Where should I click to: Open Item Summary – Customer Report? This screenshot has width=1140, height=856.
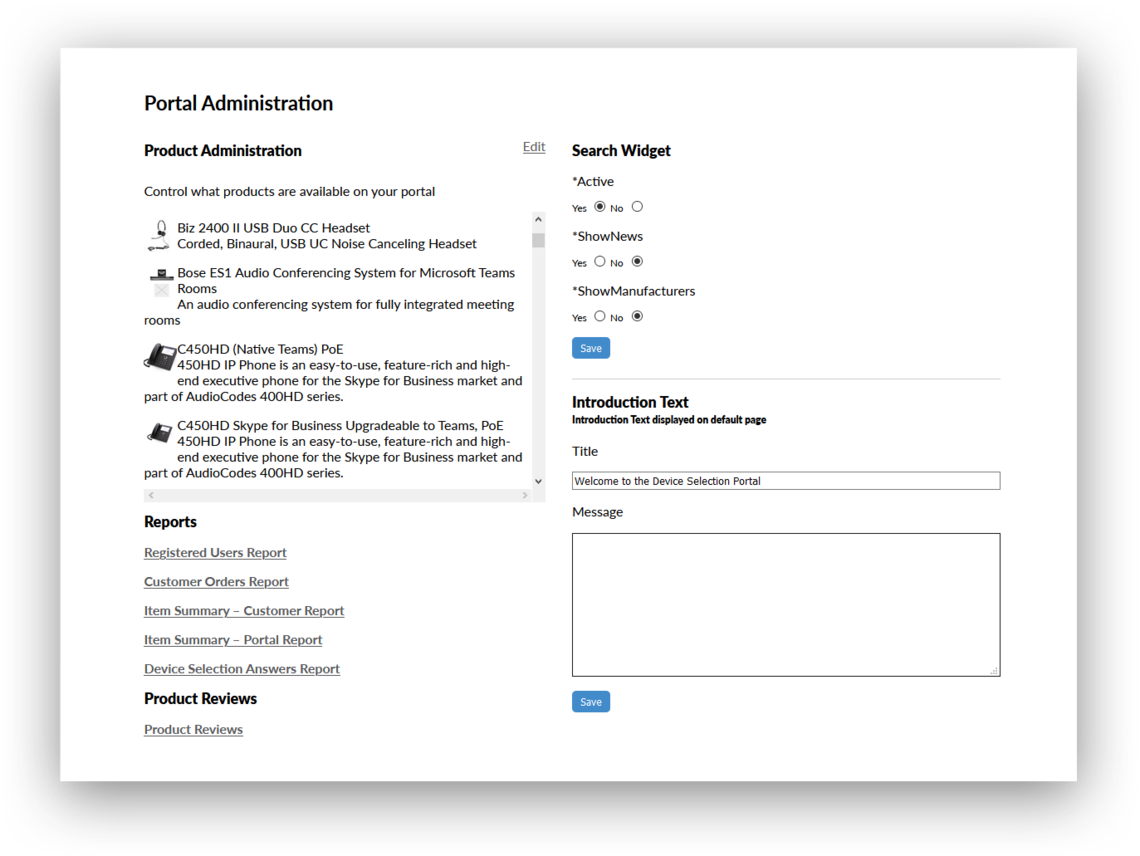click(x=244, y=611)
